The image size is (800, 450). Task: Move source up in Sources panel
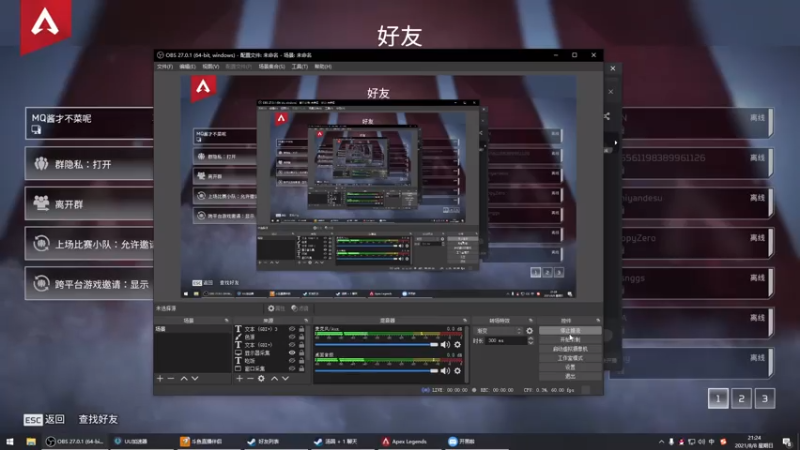tap(274, 379)
